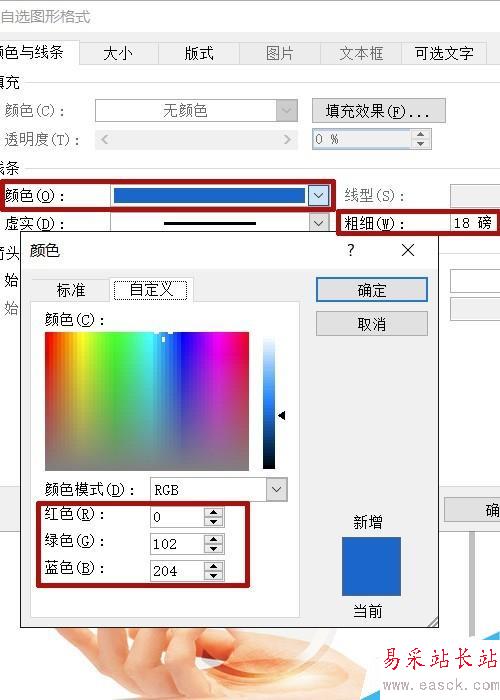Decrease the 红色(R) value stepper down
500x700 pixels.
214,522
